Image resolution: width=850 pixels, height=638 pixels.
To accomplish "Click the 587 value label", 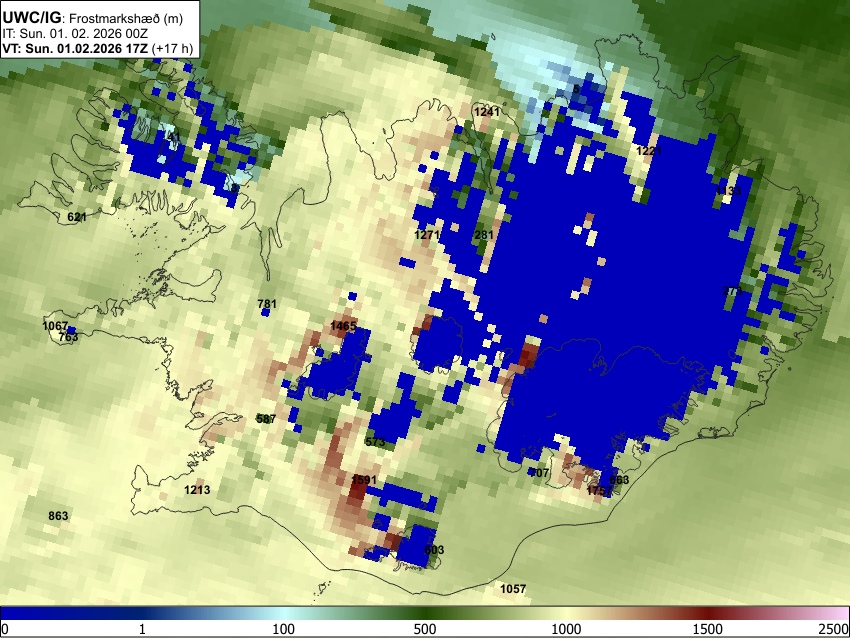I will point(266,418).
